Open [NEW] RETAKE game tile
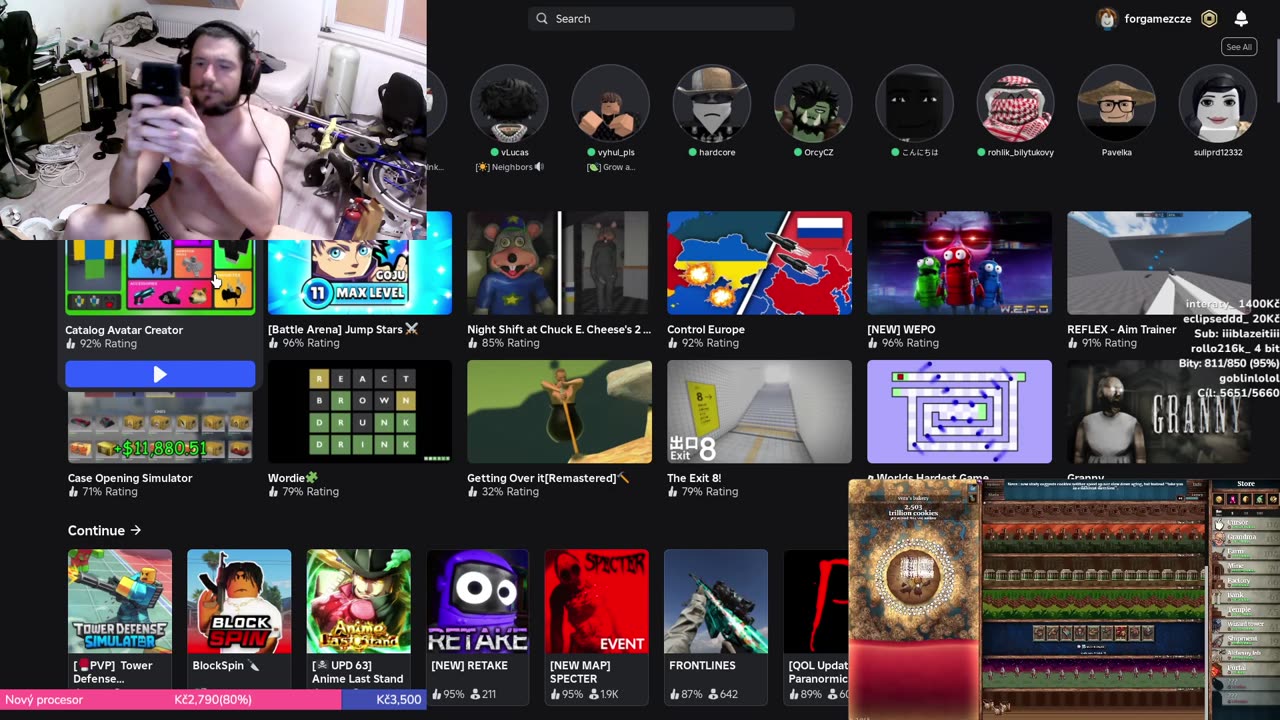1280x720 pixels. pyautogui.click(x=478, y=601)
